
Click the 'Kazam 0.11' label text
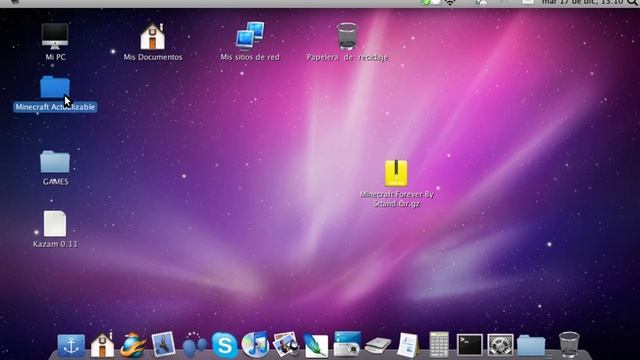point(55,244)
